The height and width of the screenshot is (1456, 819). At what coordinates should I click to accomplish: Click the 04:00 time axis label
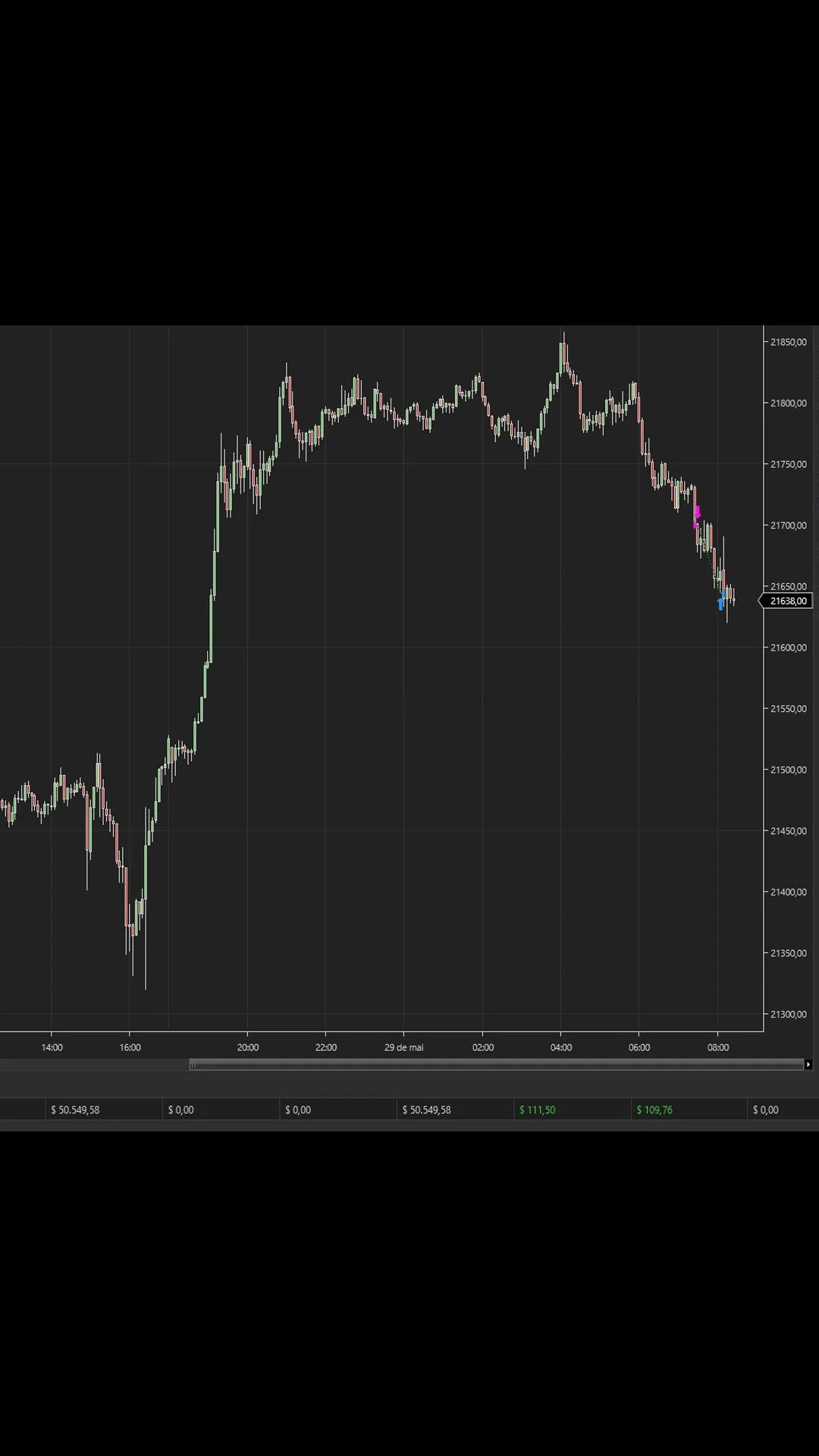(x=561, y=1047)
